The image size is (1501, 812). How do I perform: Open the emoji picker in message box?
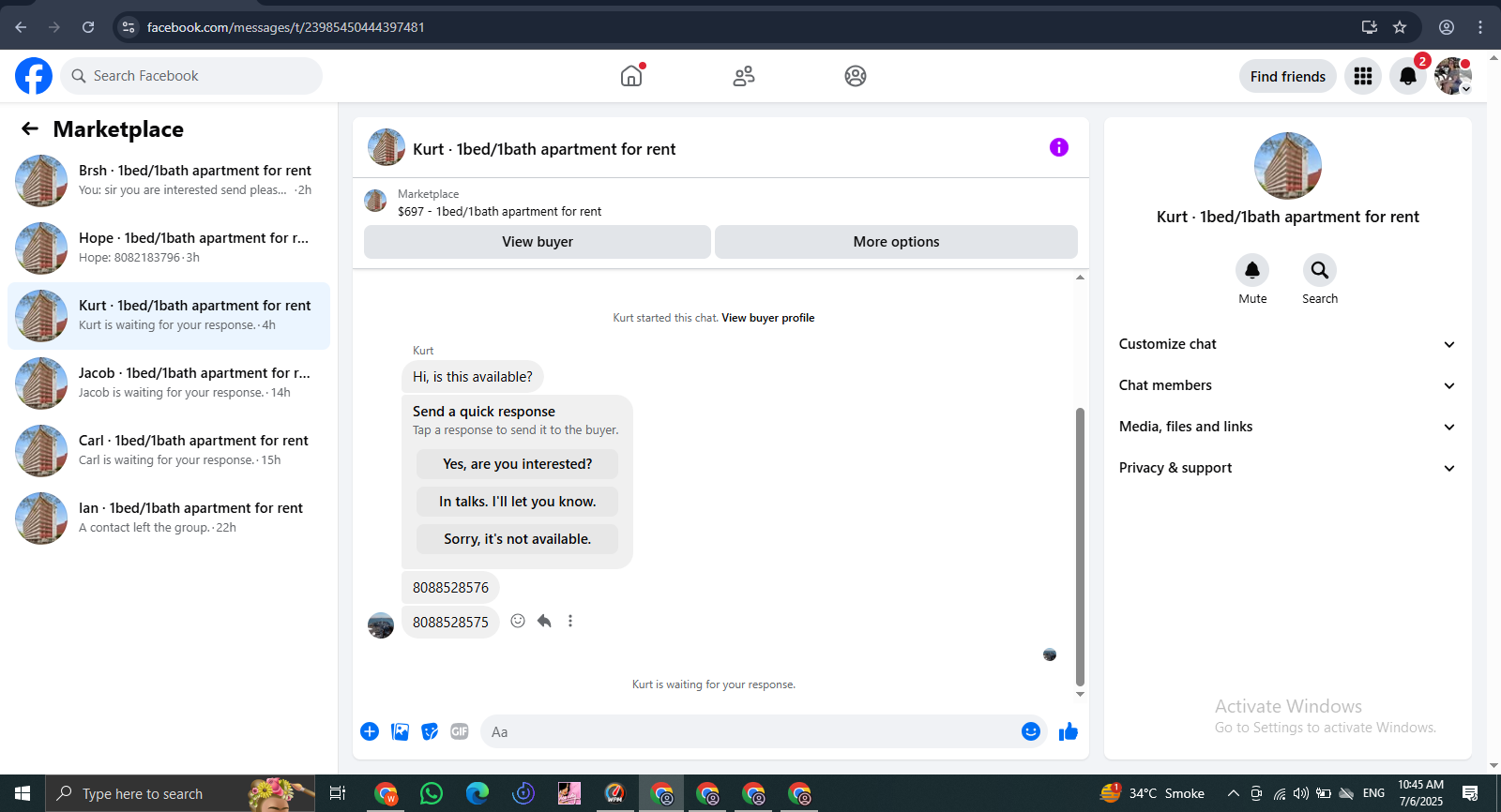1031,731
